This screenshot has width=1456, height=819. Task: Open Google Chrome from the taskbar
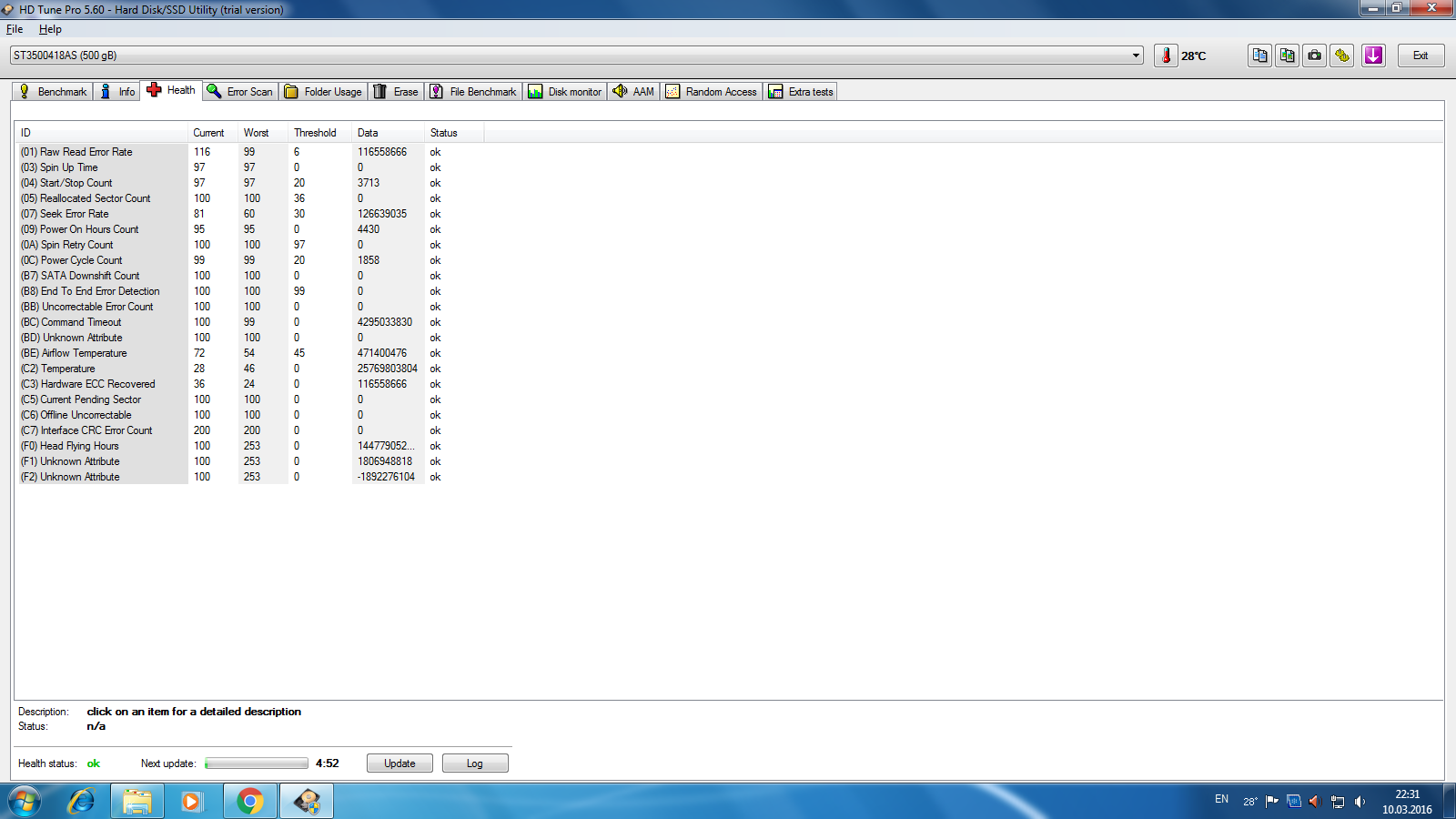pos(249,802)
